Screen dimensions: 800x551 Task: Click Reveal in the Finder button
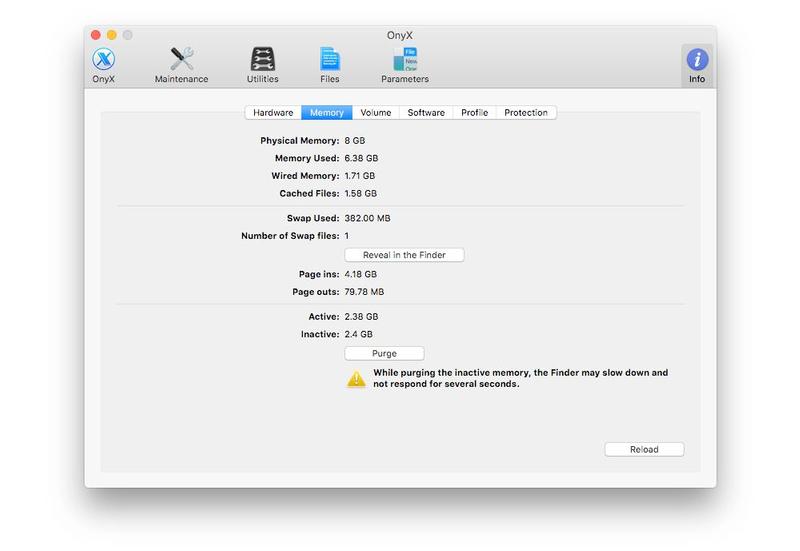tap(404, 255)
